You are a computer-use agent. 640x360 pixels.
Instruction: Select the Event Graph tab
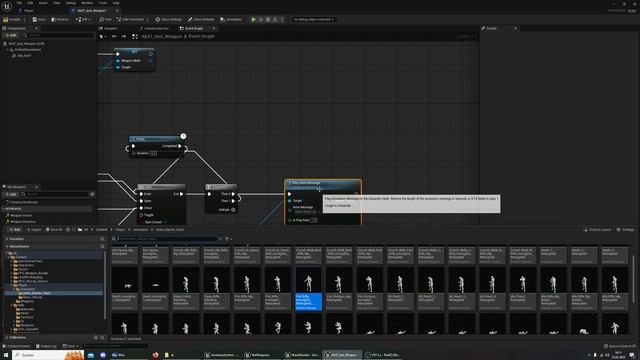point(194,28)
